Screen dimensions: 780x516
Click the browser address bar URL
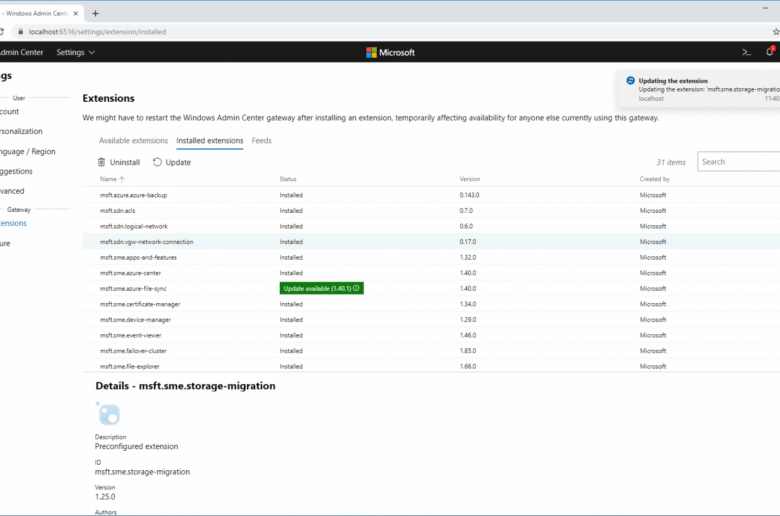97,32
